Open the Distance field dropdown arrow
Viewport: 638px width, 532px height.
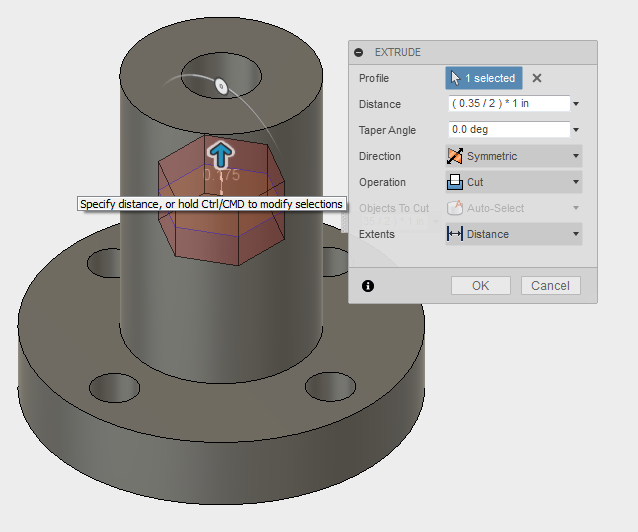coord(576,104)
